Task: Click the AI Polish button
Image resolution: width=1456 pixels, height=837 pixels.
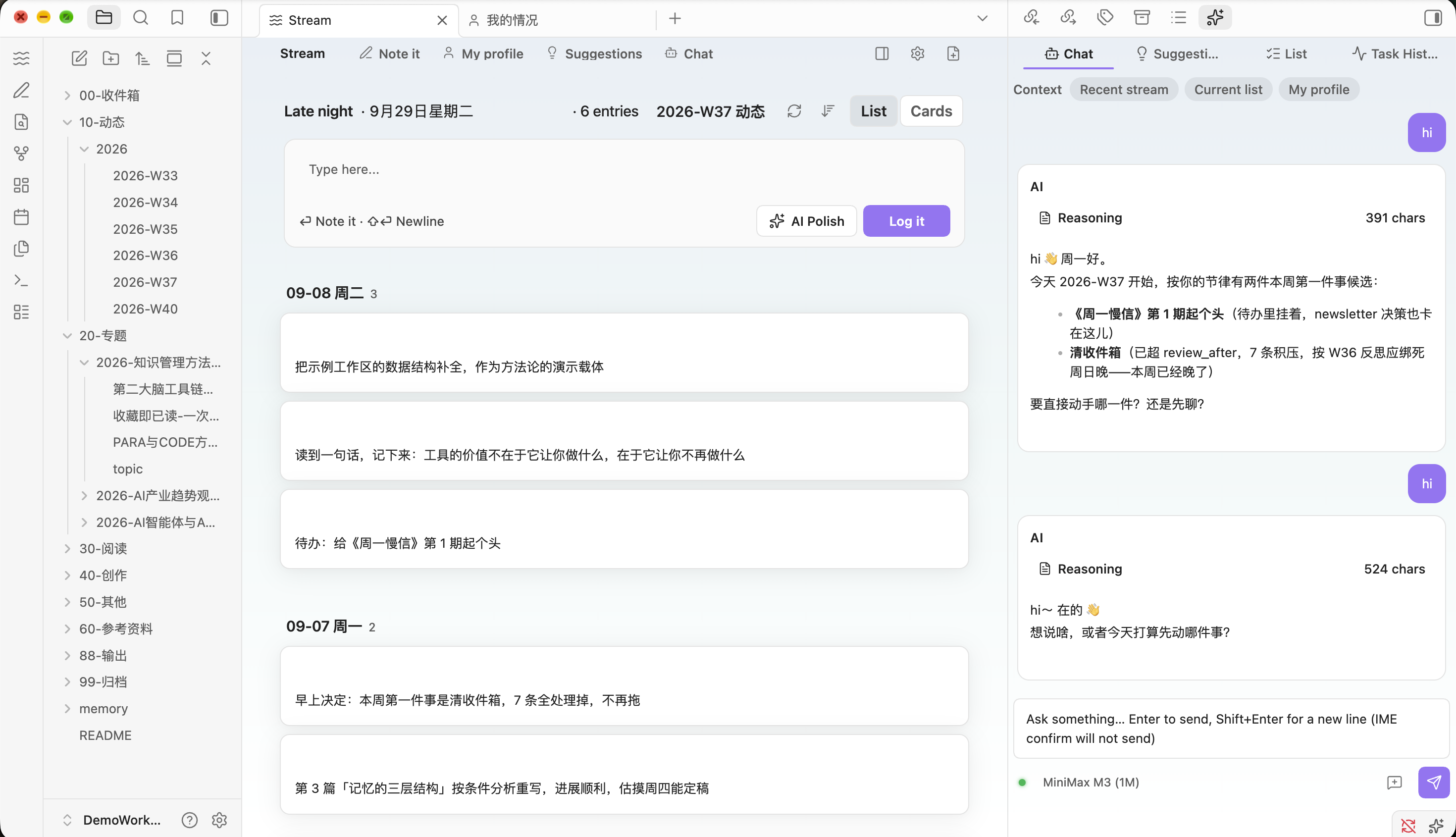Action: pos(806,221)
